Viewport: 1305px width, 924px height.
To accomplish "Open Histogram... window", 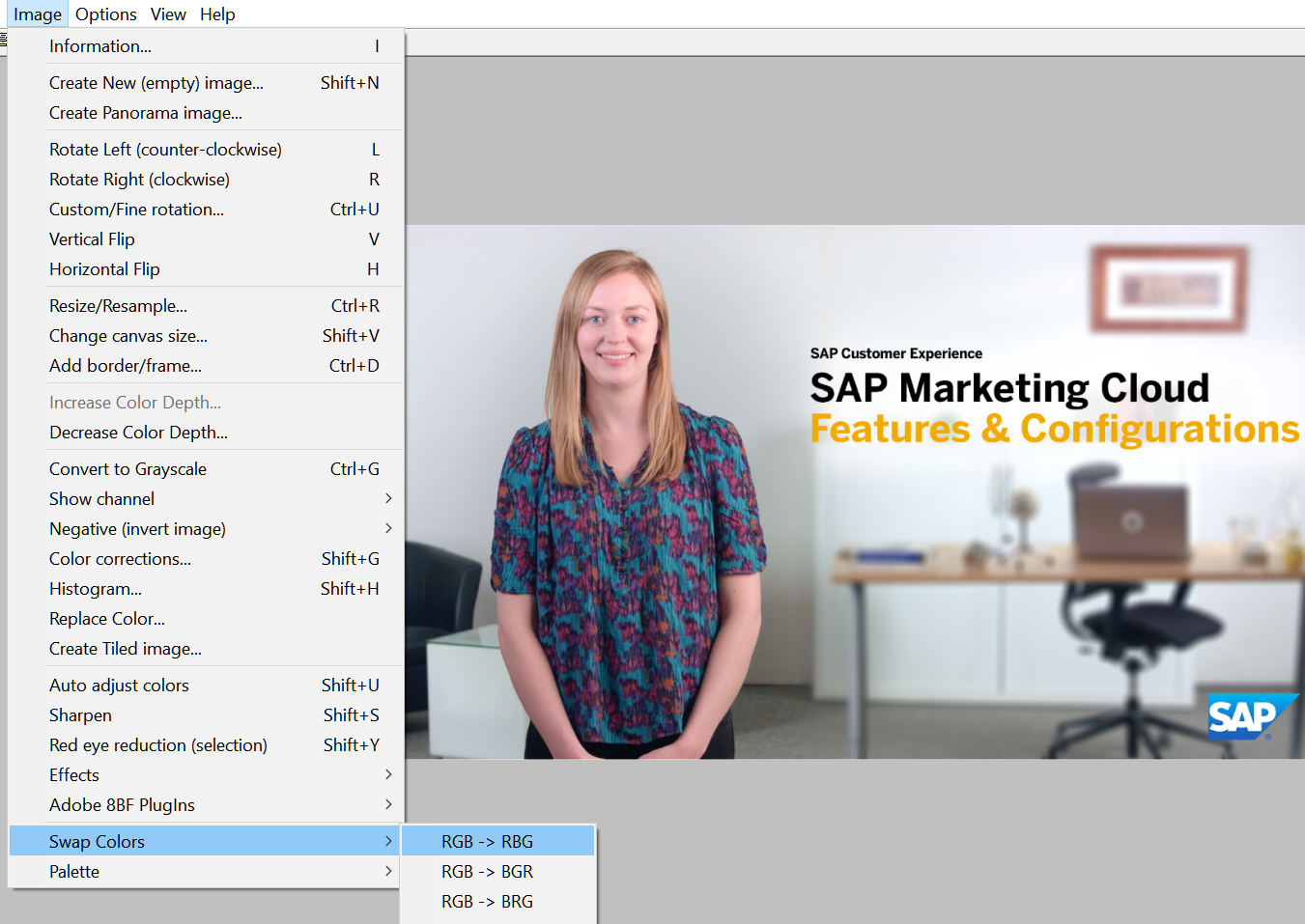I will click(205, 589).
